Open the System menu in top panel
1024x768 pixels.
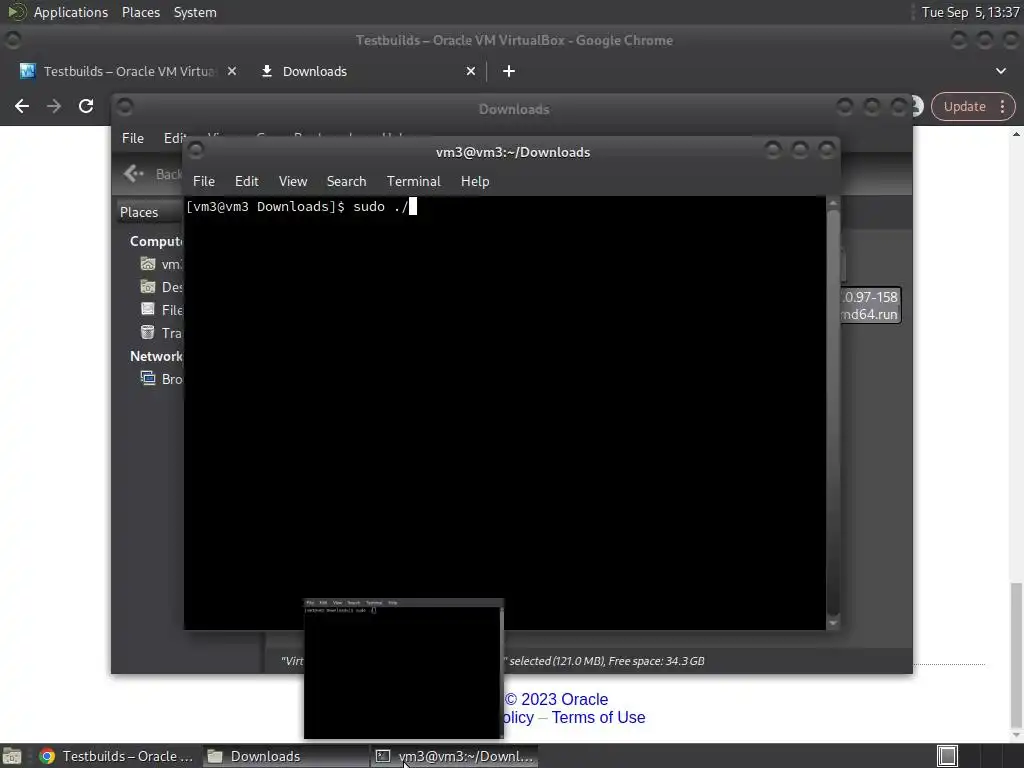tap(195, 12)
